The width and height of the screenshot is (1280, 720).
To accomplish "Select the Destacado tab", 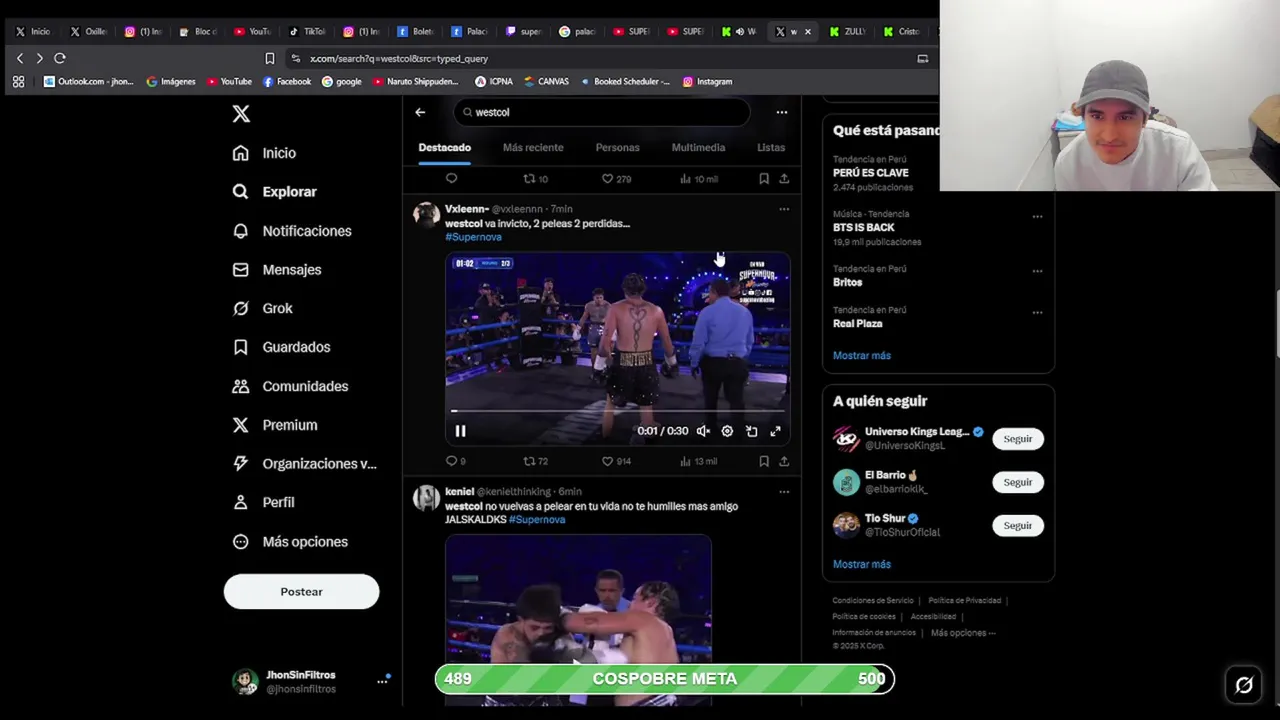I will (444, 148).
